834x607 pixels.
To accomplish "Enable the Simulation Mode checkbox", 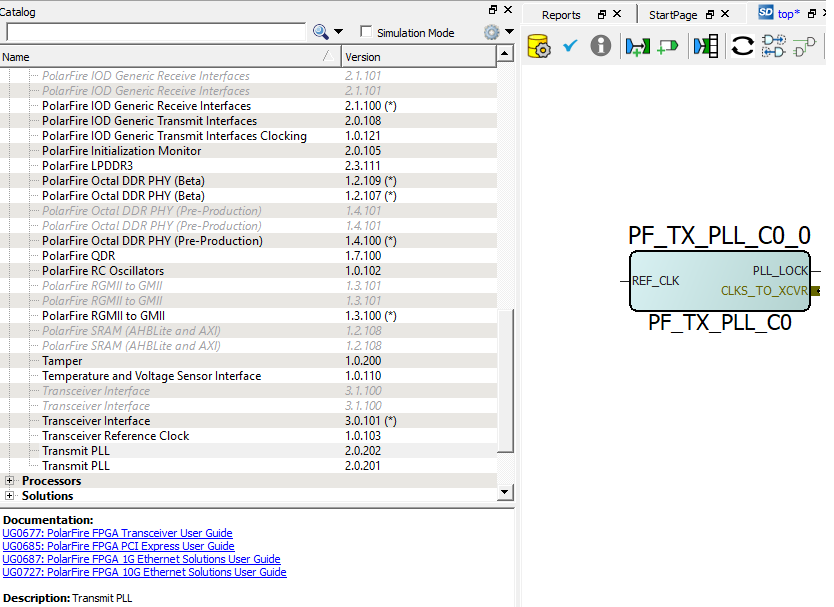I will [366, 33].
